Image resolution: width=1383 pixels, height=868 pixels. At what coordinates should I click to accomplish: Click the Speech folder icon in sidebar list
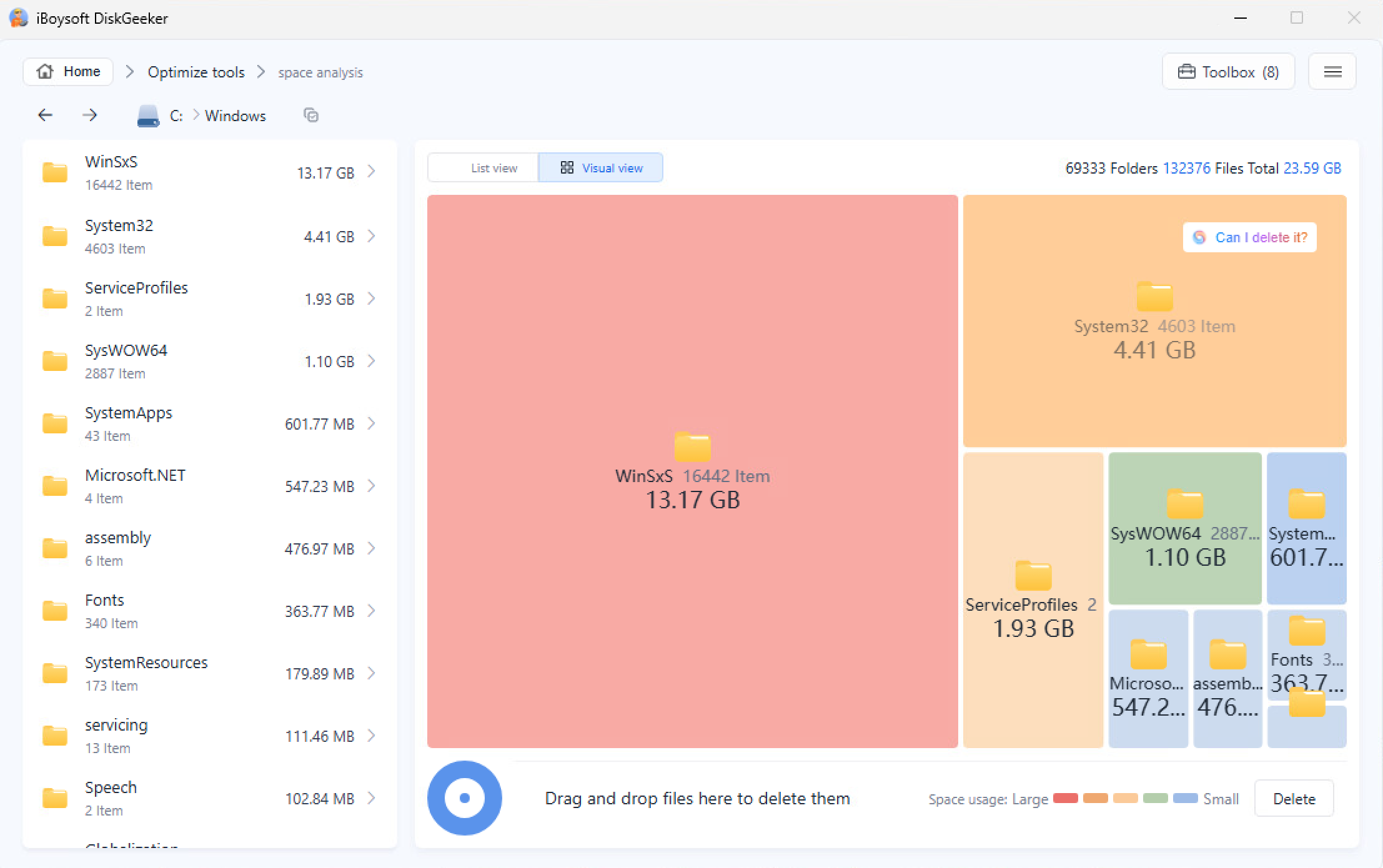[x=55, y=798]
